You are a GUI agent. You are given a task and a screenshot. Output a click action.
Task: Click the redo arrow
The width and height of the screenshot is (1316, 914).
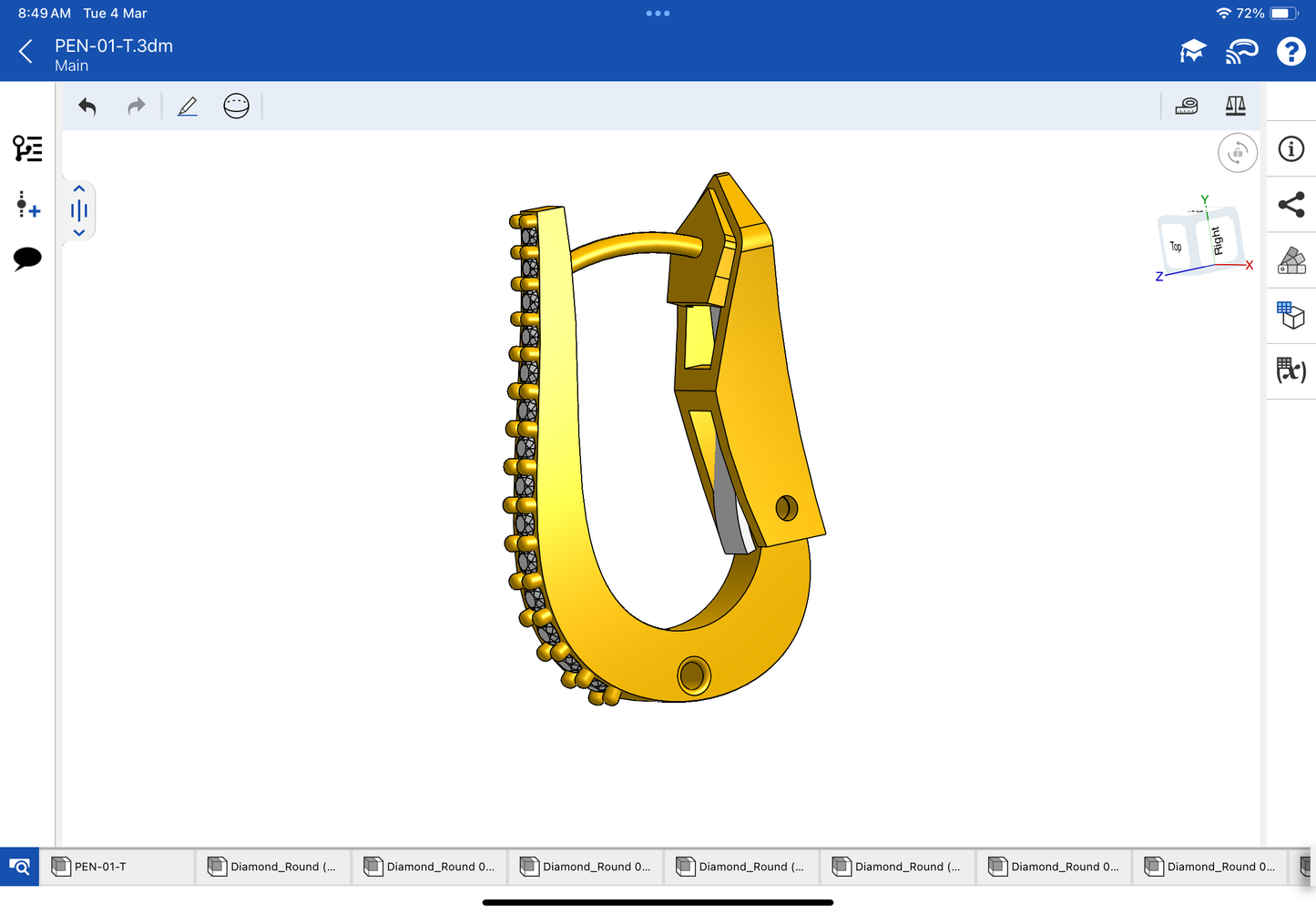click(x=136, y=107)
